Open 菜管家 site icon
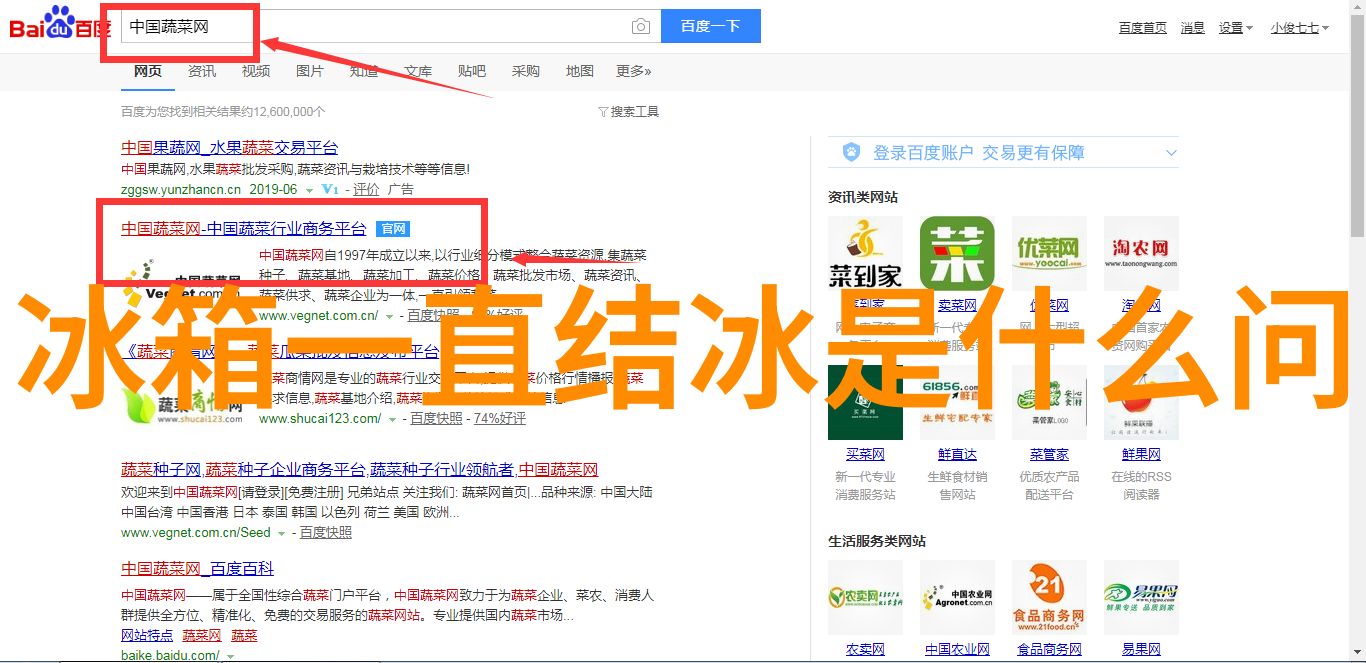1366x663 pixels. point(1049,402)
